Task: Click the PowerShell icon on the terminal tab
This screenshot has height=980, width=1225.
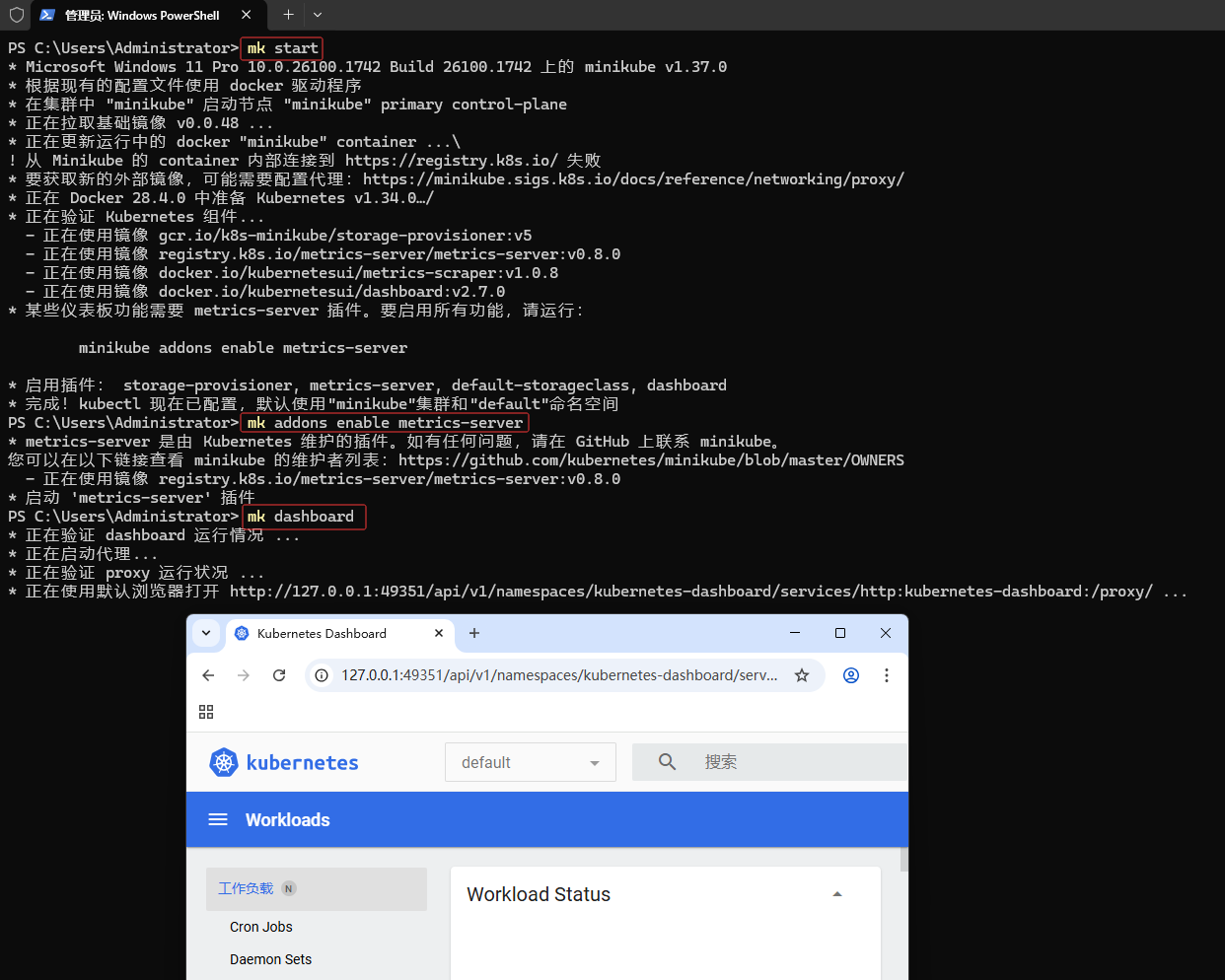Action: (47, 15)
